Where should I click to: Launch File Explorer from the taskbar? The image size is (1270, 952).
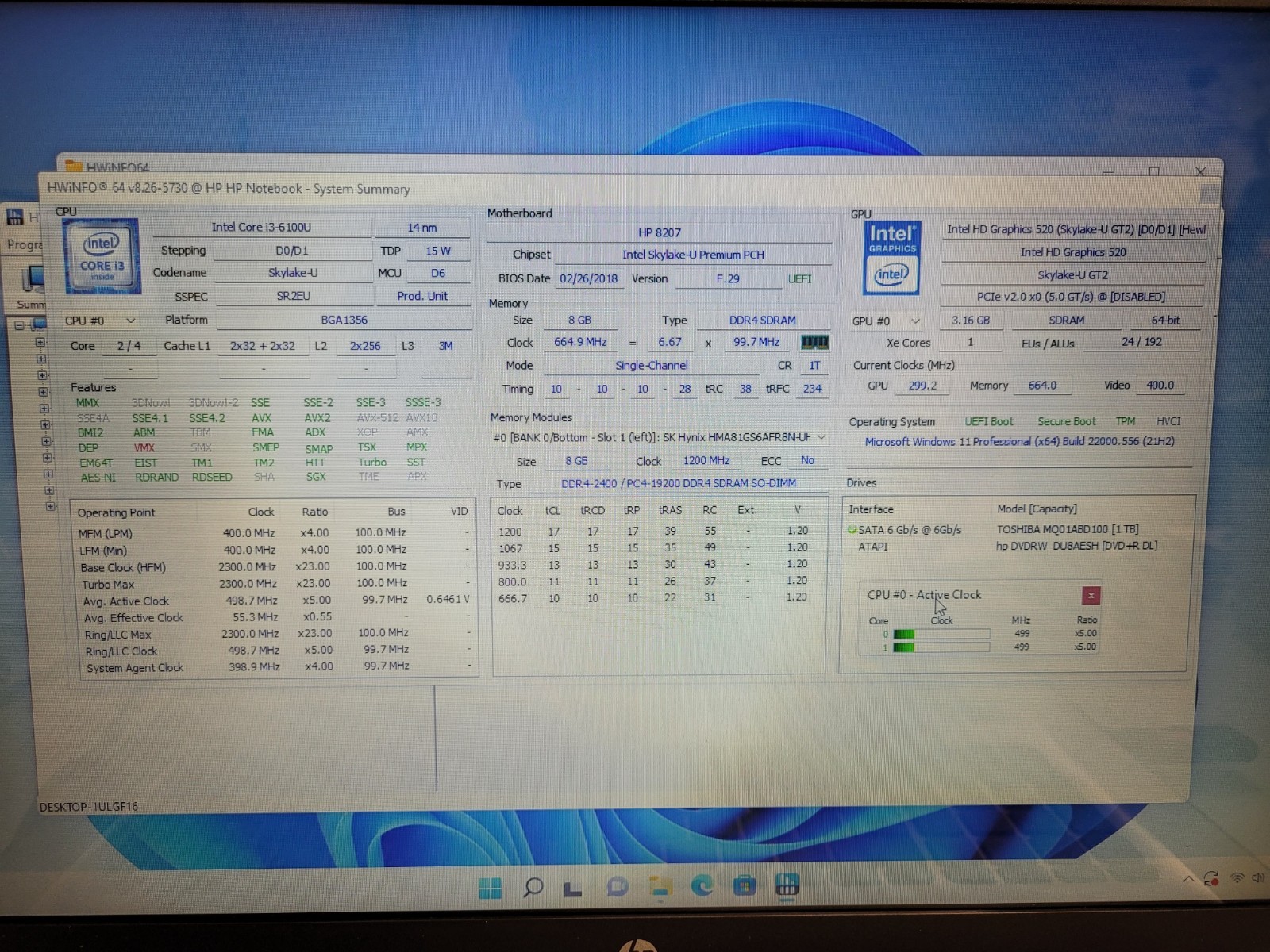coord(660,886)
